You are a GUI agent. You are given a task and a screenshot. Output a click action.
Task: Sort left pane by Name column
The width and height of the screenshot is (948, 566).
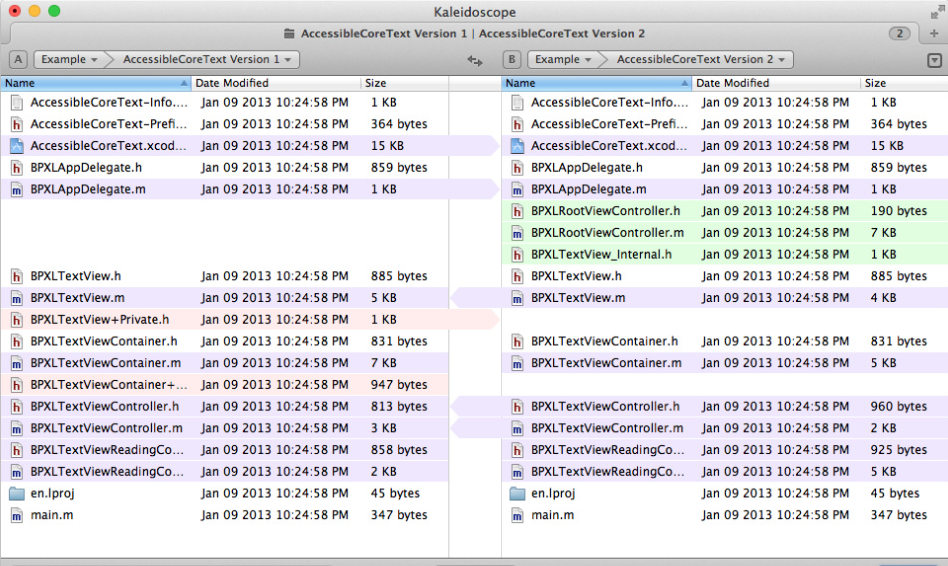pos(95,83)
